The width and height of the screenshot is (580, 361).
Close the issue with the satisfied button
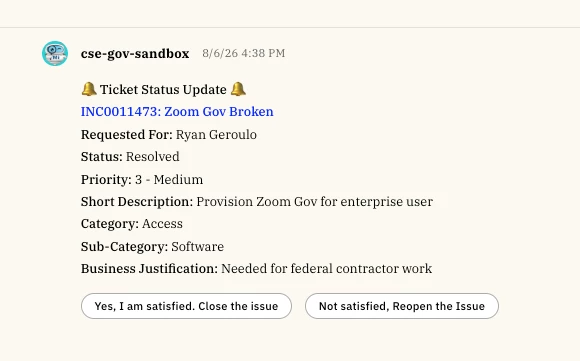186,306
